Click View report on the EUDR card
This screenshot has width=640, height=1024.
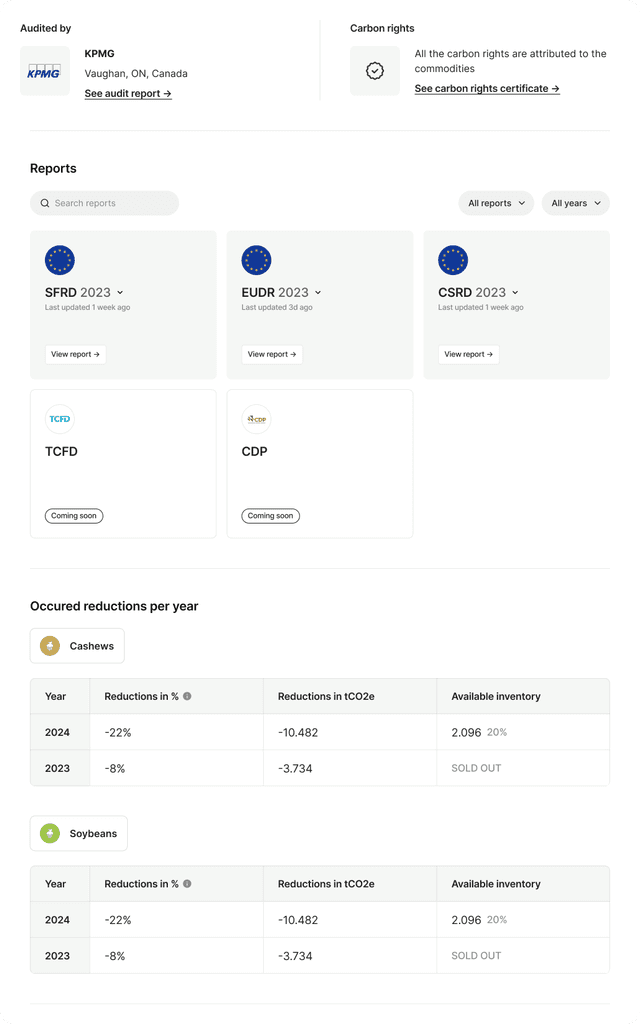[272, 355]
